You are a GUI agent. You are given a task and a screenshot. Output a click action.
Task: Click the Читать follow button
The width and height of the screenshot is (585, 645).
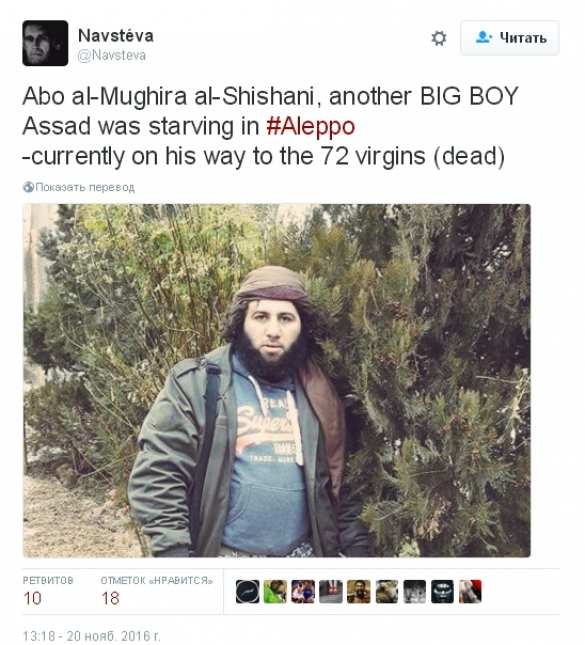point(510,38)
